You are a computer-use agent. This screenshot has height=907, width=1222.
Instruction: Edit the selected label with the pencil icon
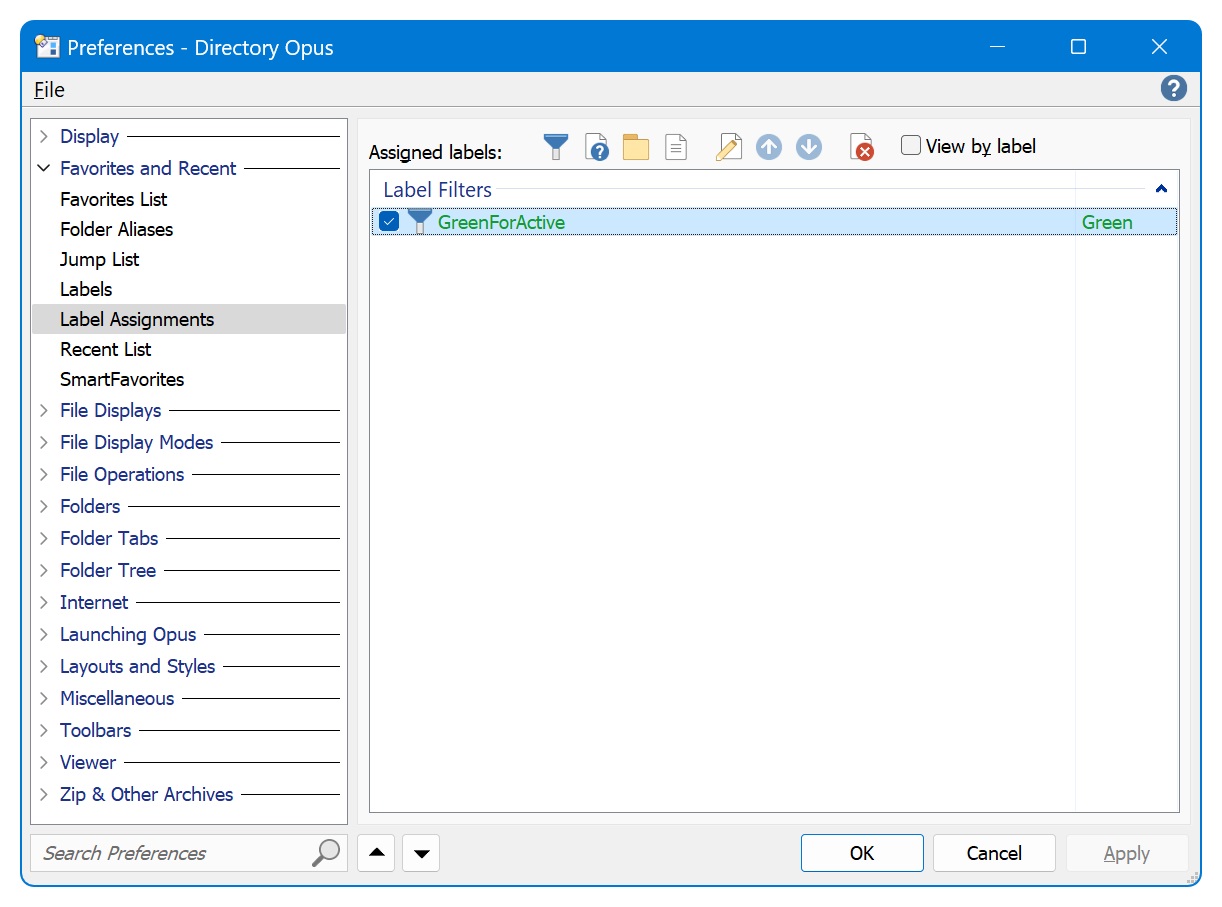[729, 147]
